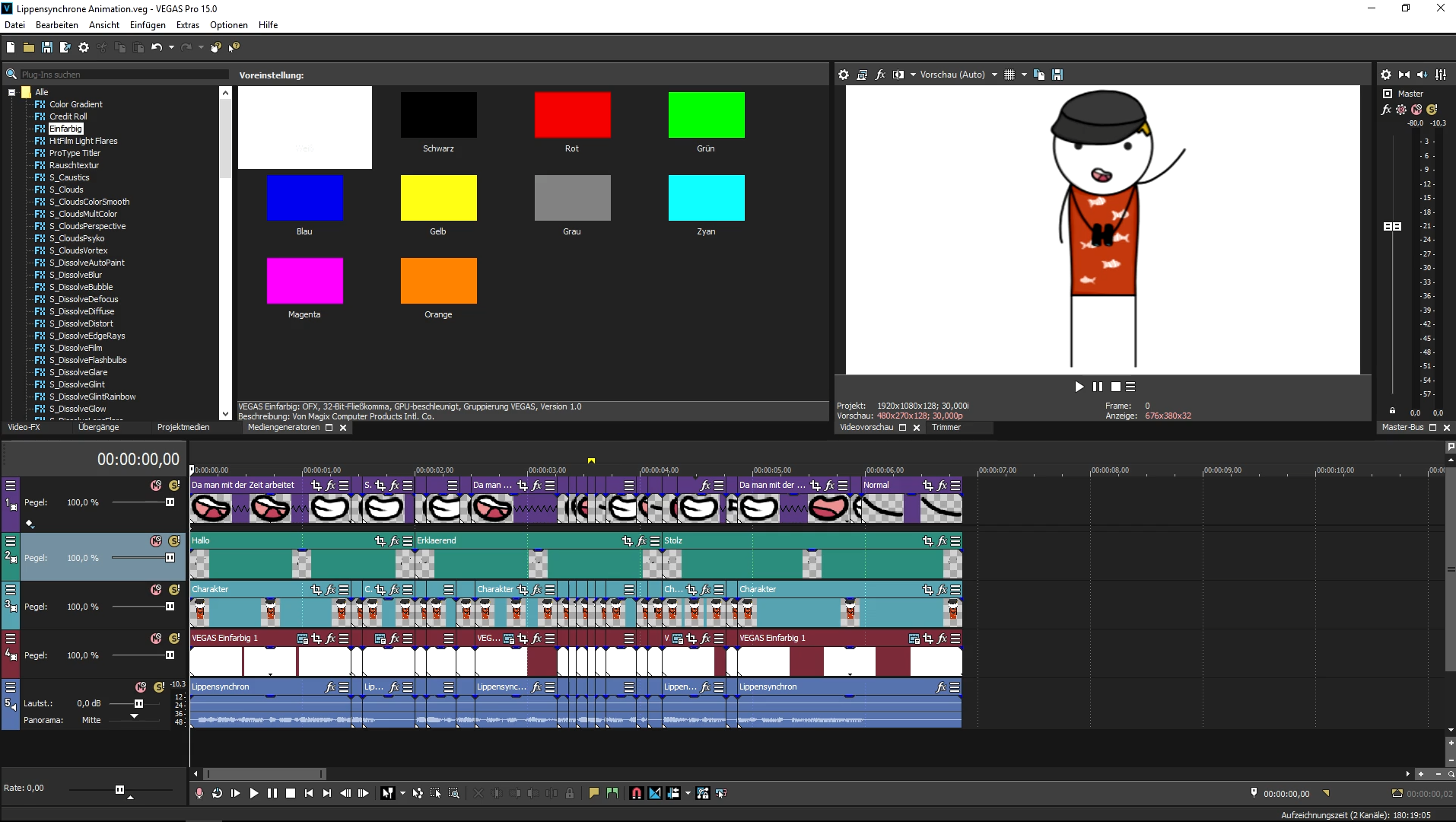
Task: Switch to the Übergänge tab
Action: (99, 427)
